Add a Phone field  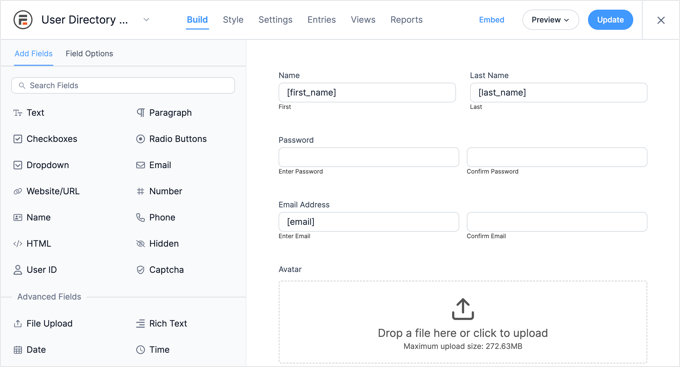[x=156, y=217]
